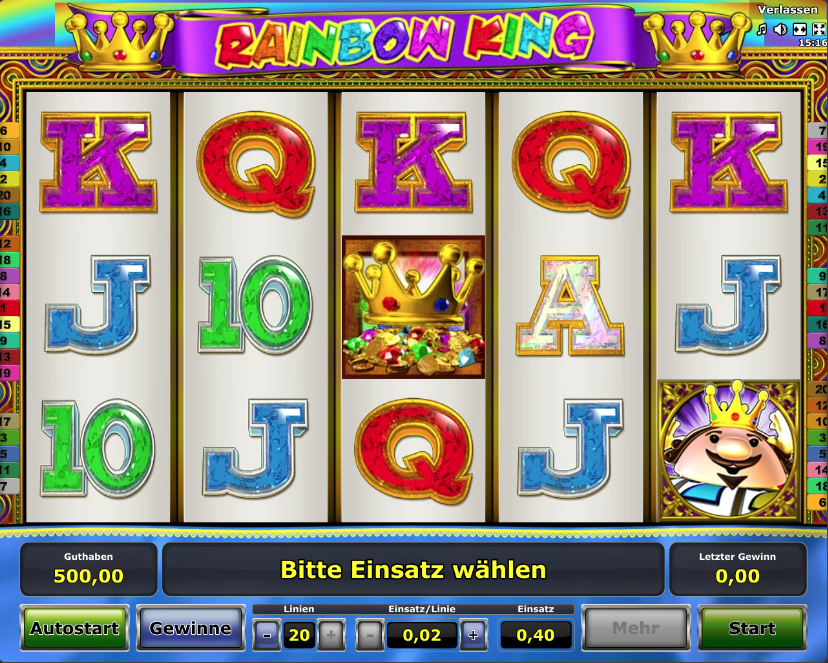Increase Linien with plus button

(331, 635)
